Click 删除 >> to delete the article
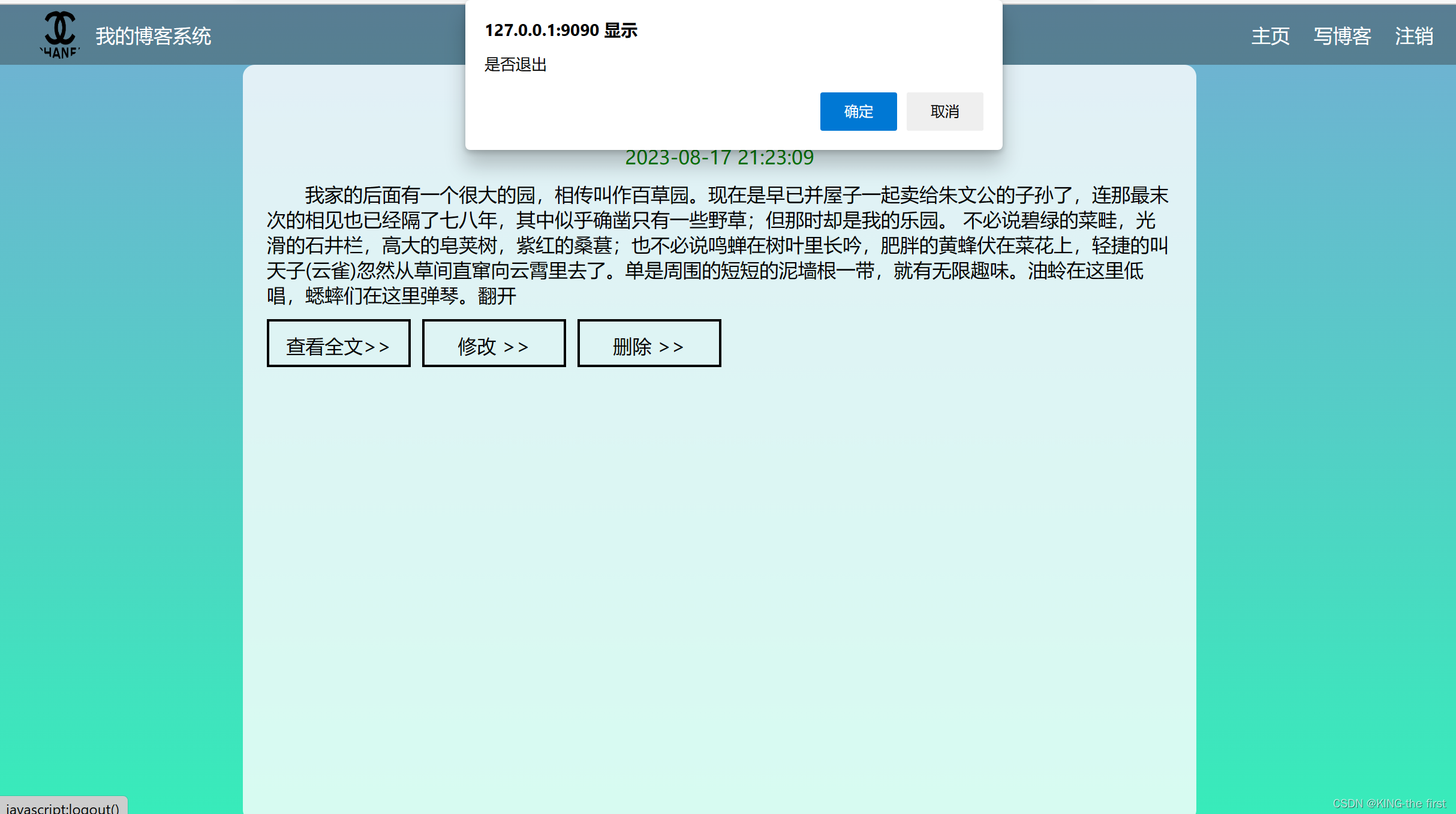The width and height of the screenshot is (1456, 814). [648, 343]
